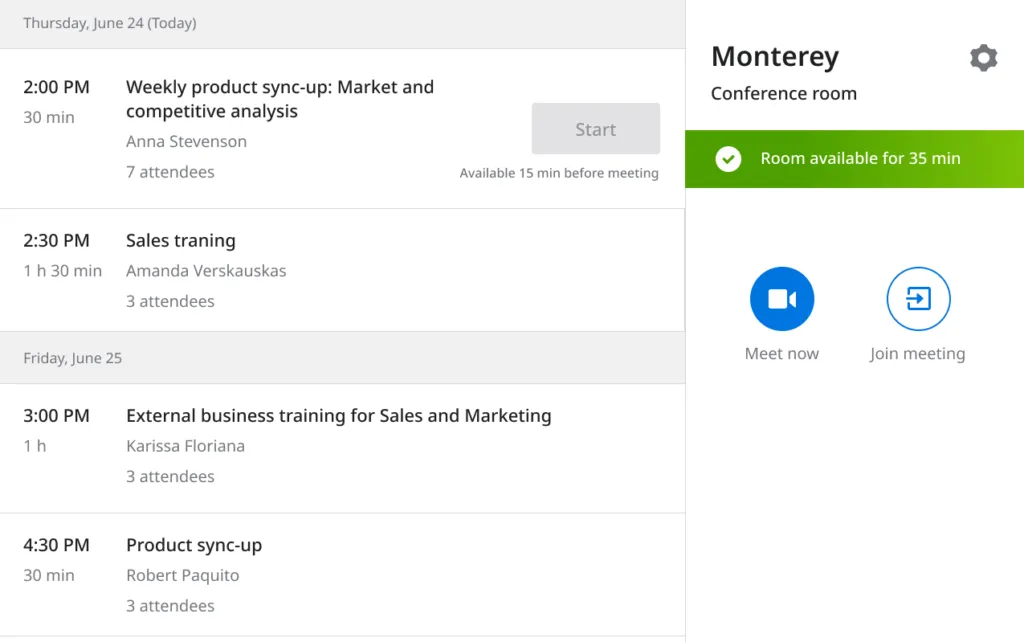Viewport: 1024px width, 642px height.
Task: Click the Monterey room name
Action: (x=775, y=57)
